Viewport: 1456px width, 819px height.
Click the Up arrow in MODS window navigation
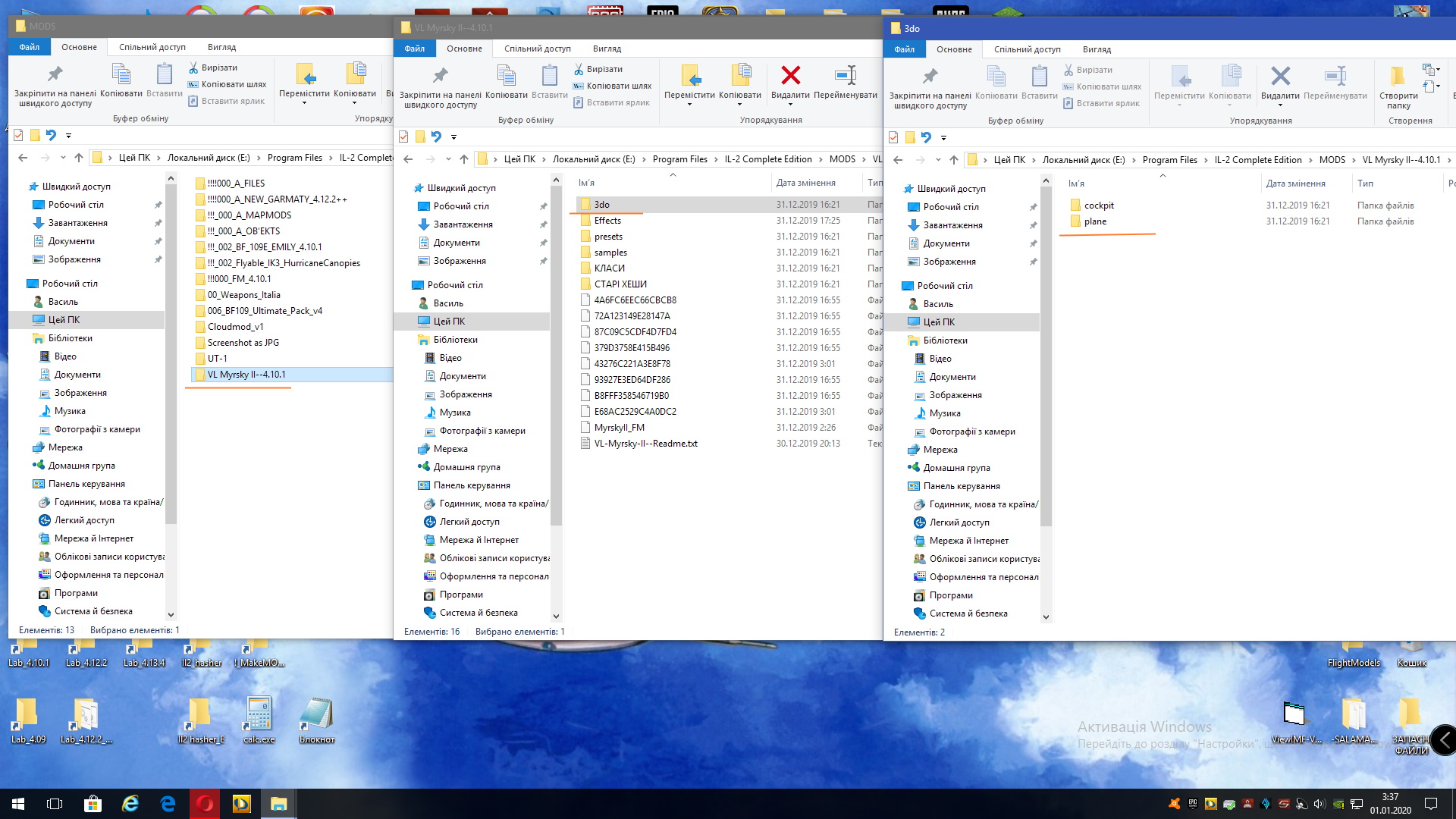(x=79, y=158)
